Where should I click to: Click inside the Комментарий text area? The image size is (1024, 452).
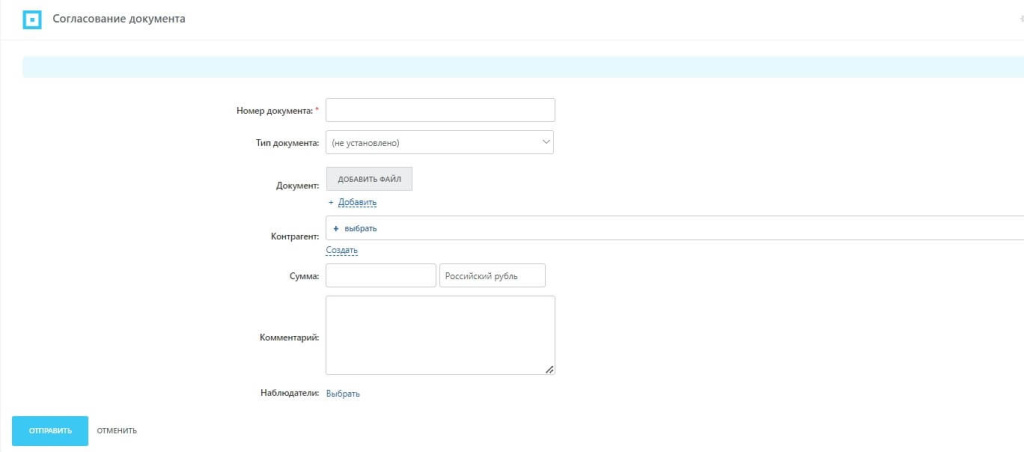pos(440,334)
